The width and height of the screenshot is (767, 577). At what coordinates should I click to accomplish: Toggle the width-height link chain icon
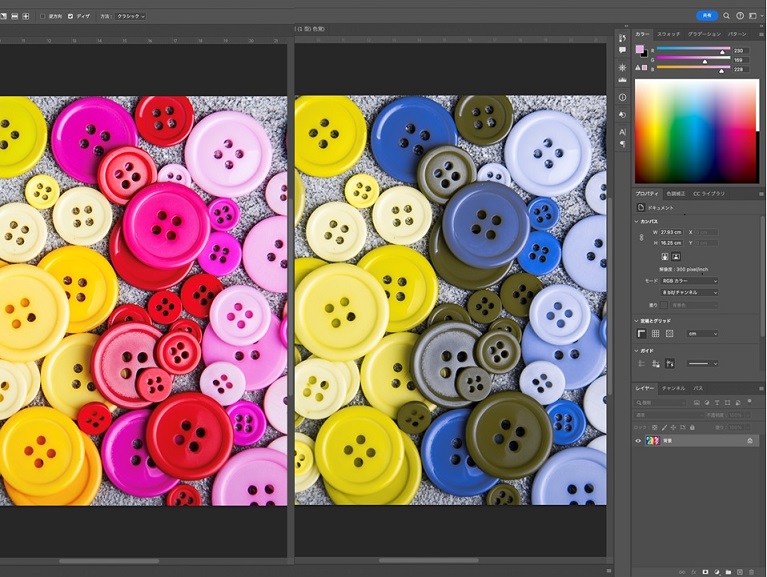641,237
